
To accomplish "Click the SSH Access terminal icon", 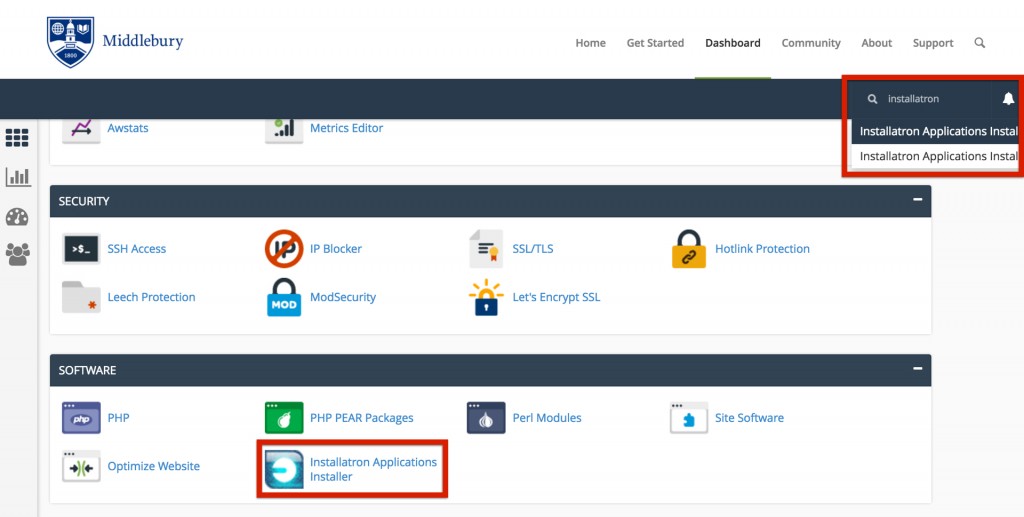I will tap(81, 249).
